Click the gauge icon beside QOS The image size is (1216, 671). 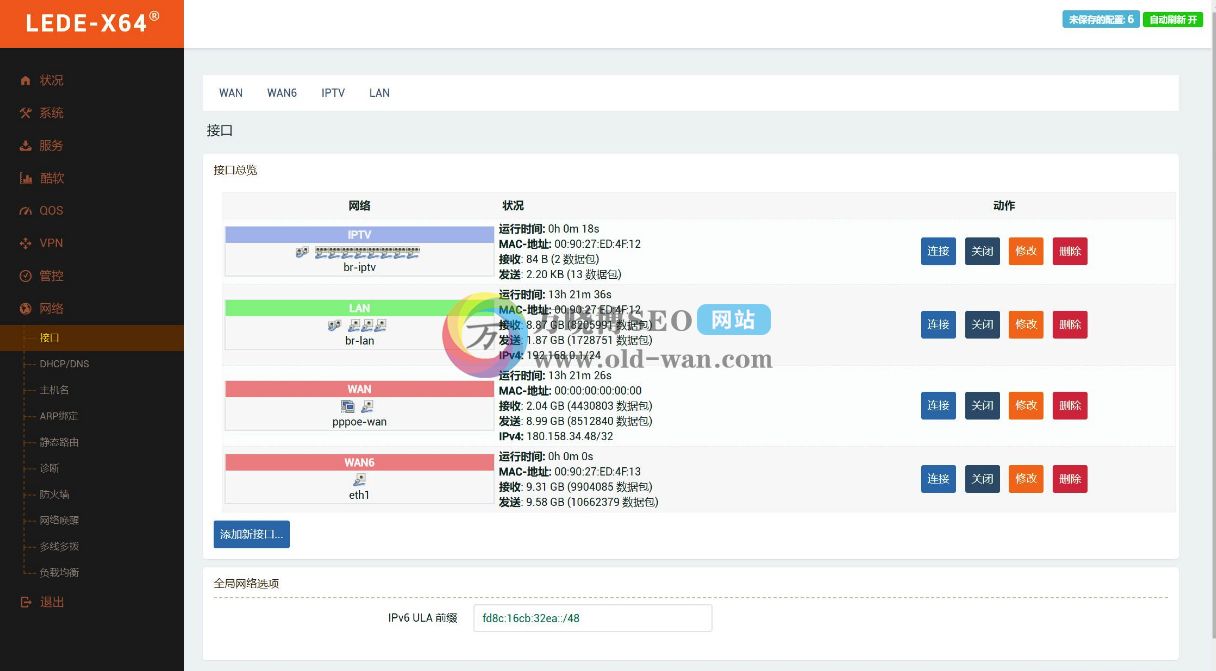[26, 210]
